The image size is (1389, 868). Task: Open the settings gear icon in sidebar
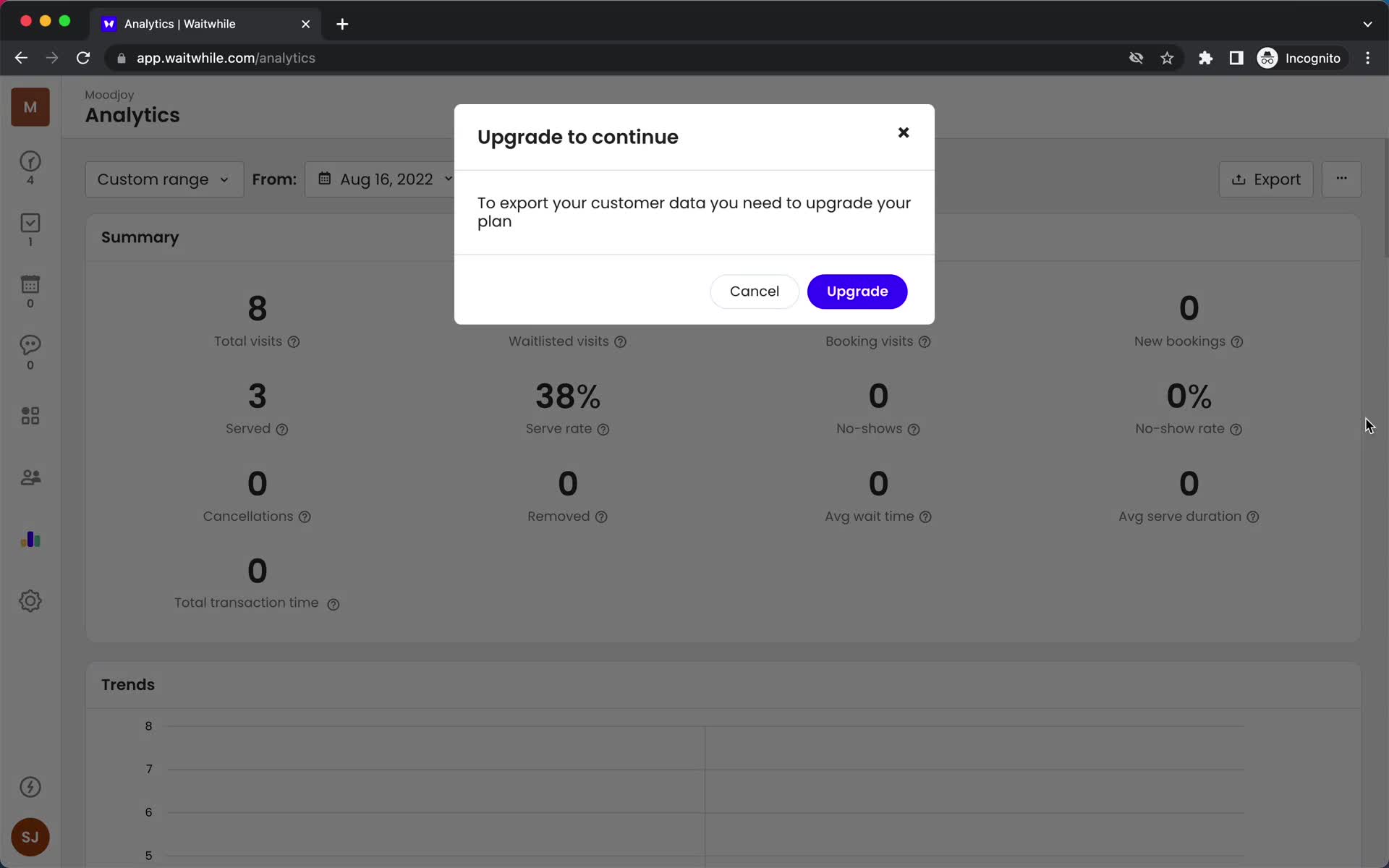pos(30,601)
